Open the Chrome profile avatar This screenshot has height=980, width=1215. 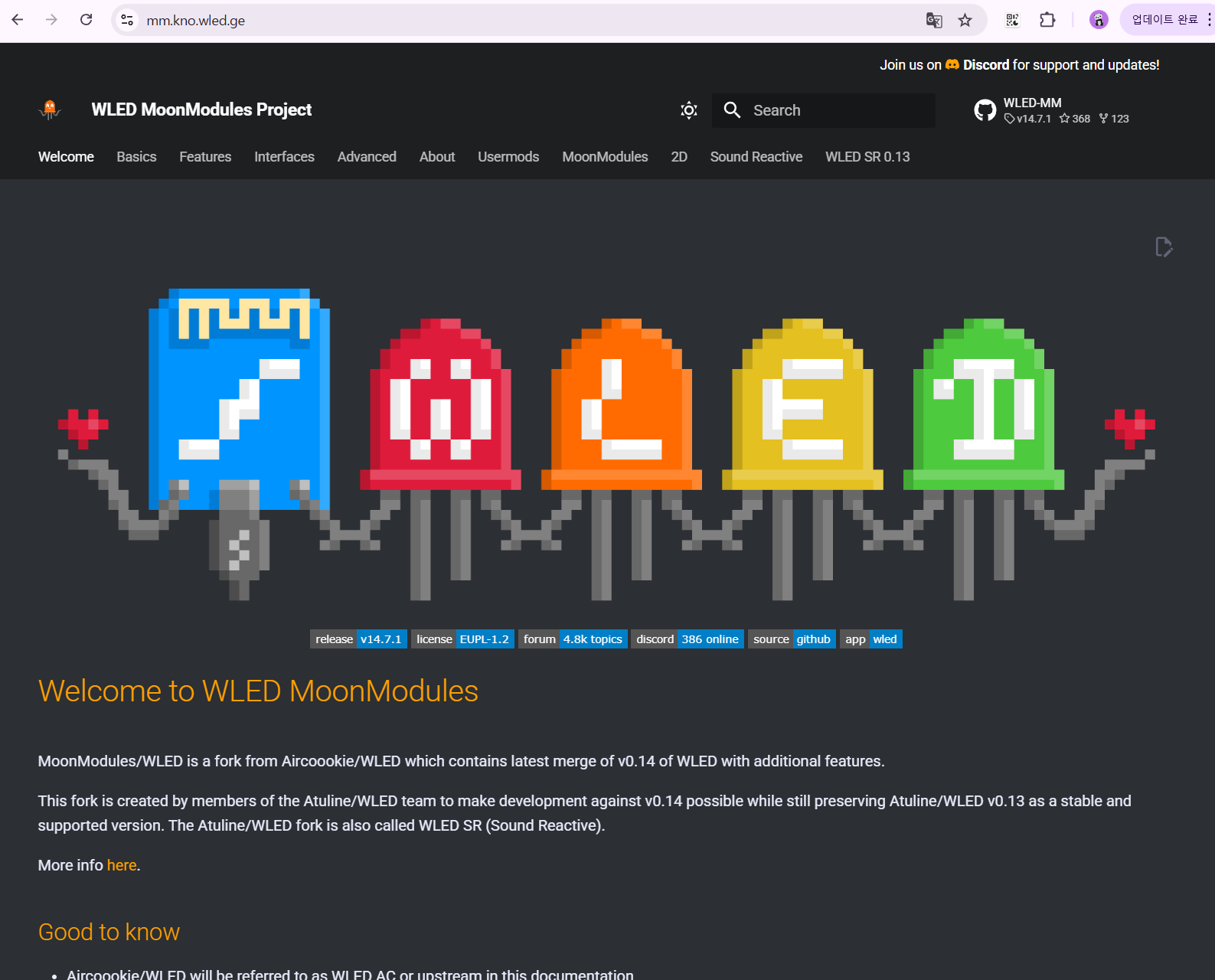(x=1098, y=20)
